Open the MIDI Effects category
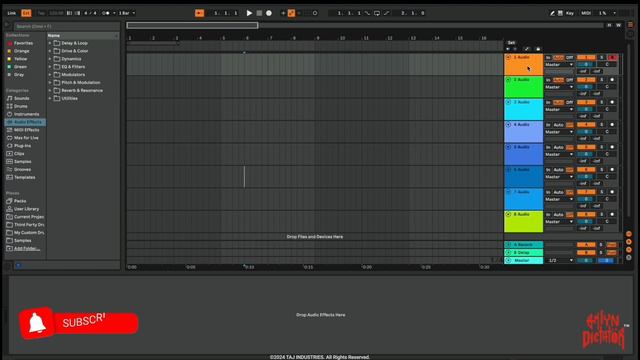 (27, 130)
